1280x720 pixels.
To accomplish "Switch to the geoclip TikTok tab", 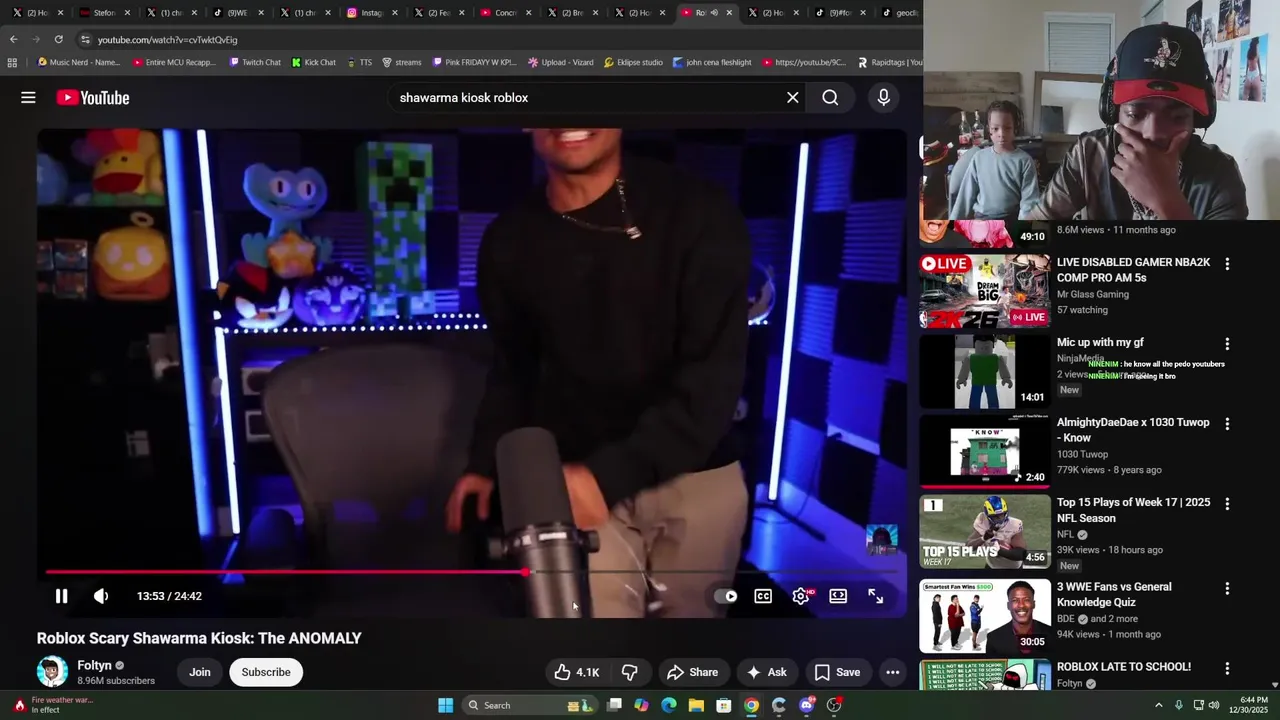I will pyautogui.click(x=900, y=13).
